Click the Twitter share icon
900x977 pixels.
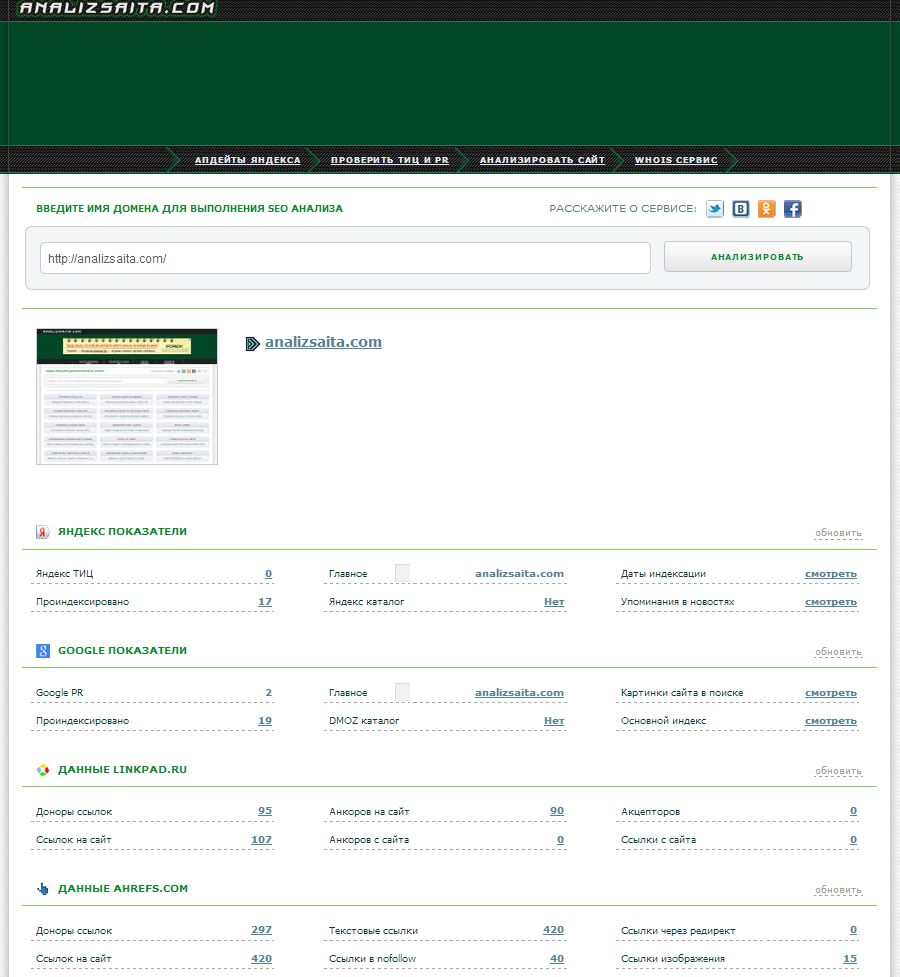click(x=714, y=209)
